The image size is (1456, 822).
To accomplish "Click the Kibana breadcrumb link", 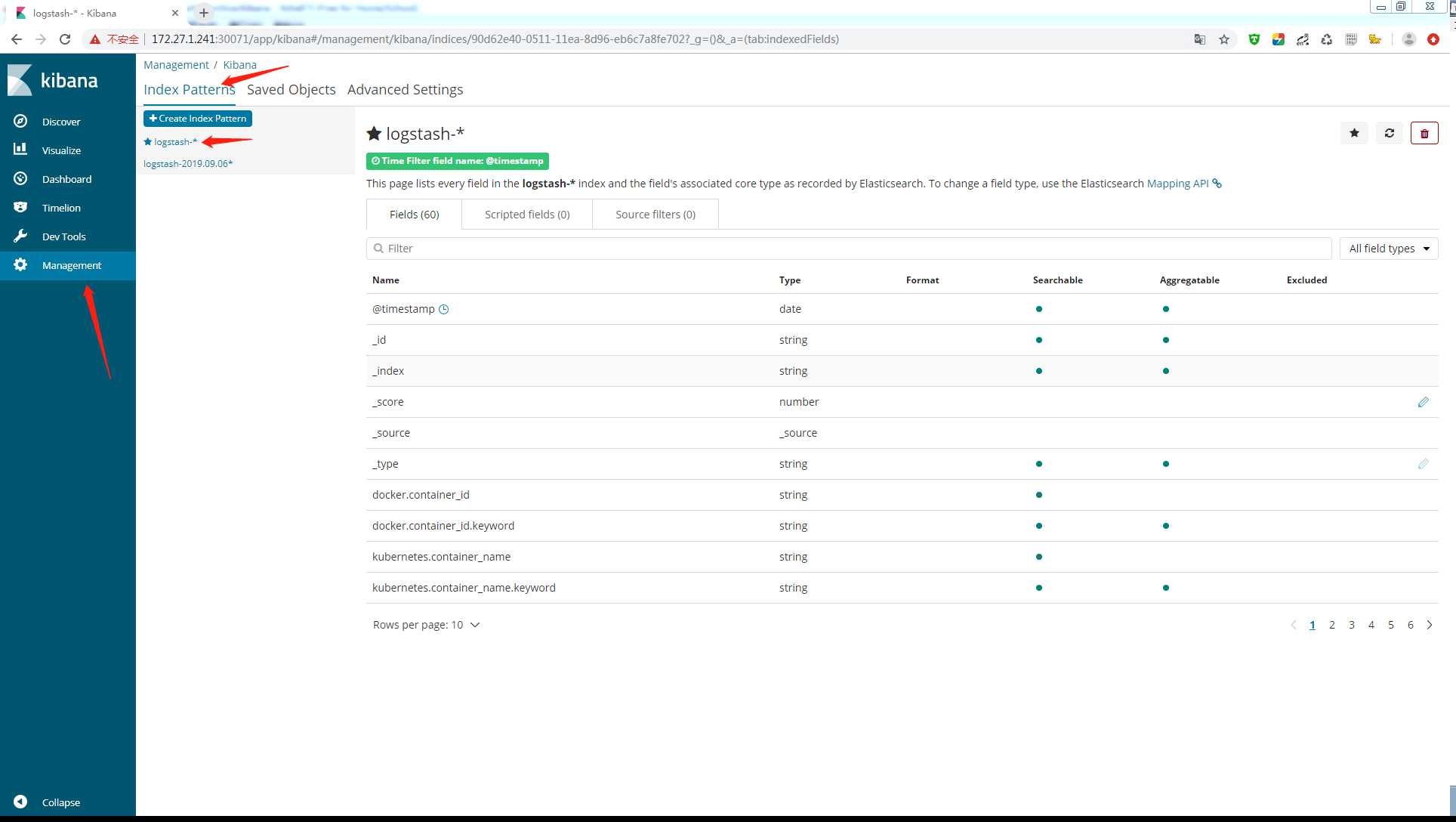I will point(239,65).
